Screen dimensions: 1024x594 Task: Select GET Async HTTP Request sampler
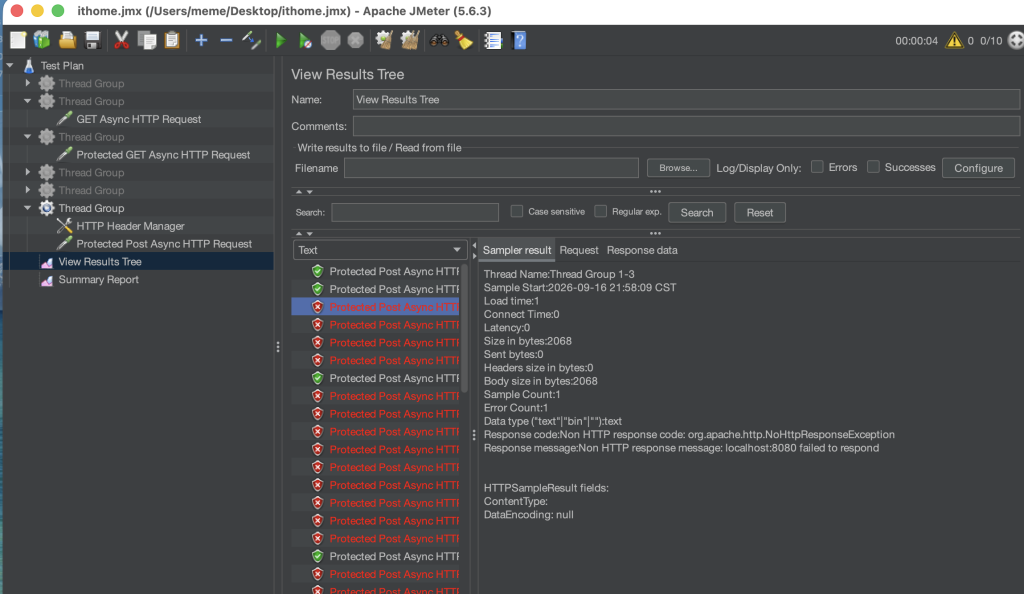(138, 119)
